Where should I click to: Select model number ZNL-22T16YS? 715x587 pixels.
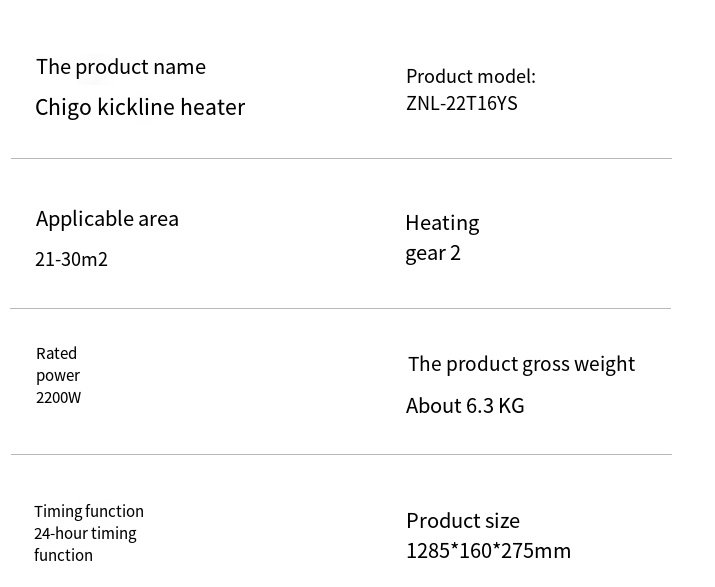click(462, 104)
